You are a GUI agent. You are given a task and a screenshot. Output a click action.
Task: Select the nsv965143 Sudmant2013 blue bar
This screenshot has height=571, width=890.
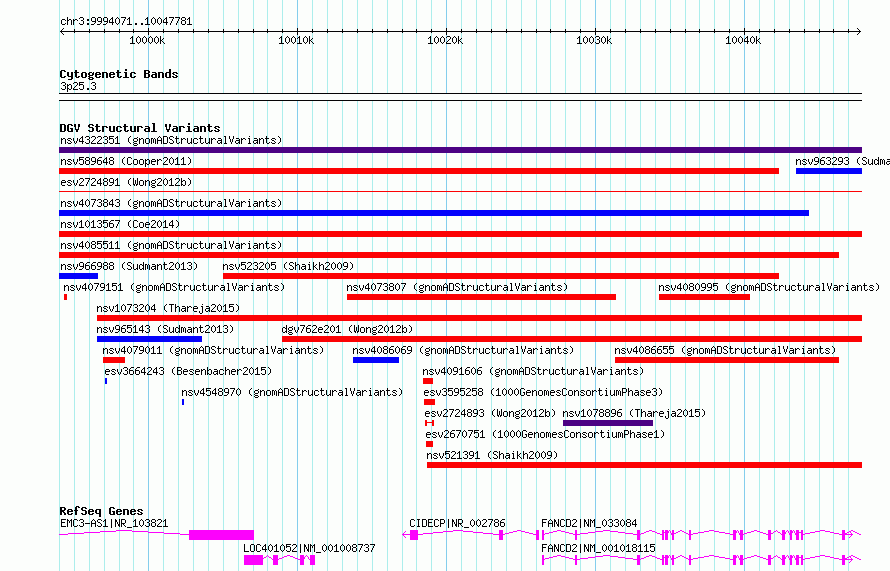point(149,339)
